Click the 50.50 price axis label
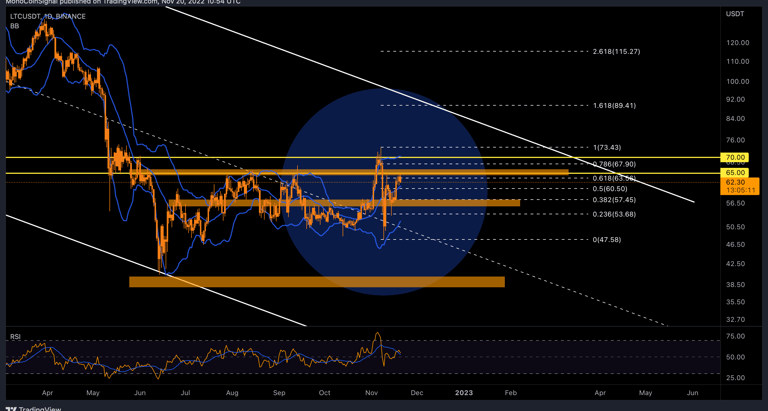Screen dimensions: 768x411 pos(737,227)
